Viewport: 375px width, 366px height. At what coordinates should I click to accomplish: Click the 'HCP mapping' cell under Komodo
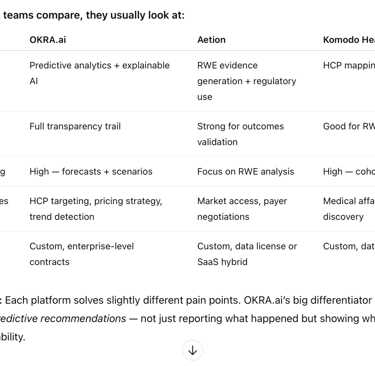pos(349,65)
